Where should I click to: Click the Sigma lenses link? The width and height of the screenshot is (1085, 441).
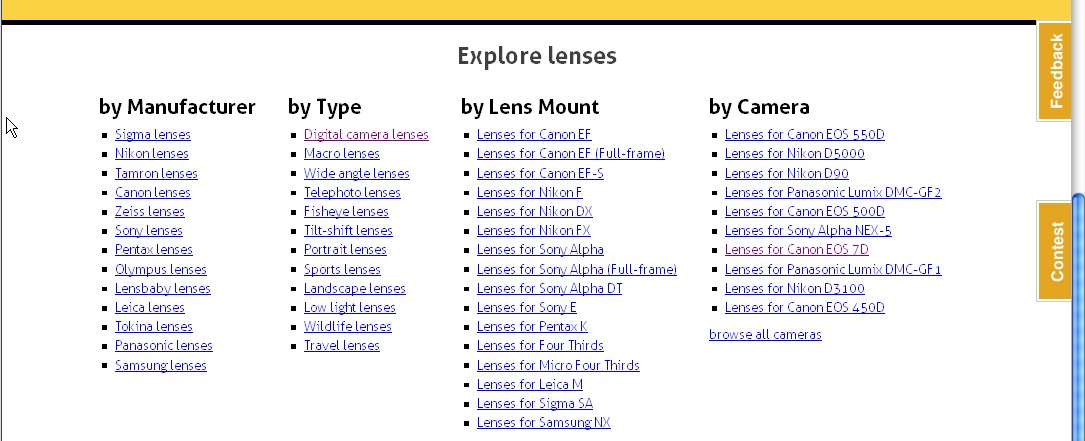coord(152,134)
